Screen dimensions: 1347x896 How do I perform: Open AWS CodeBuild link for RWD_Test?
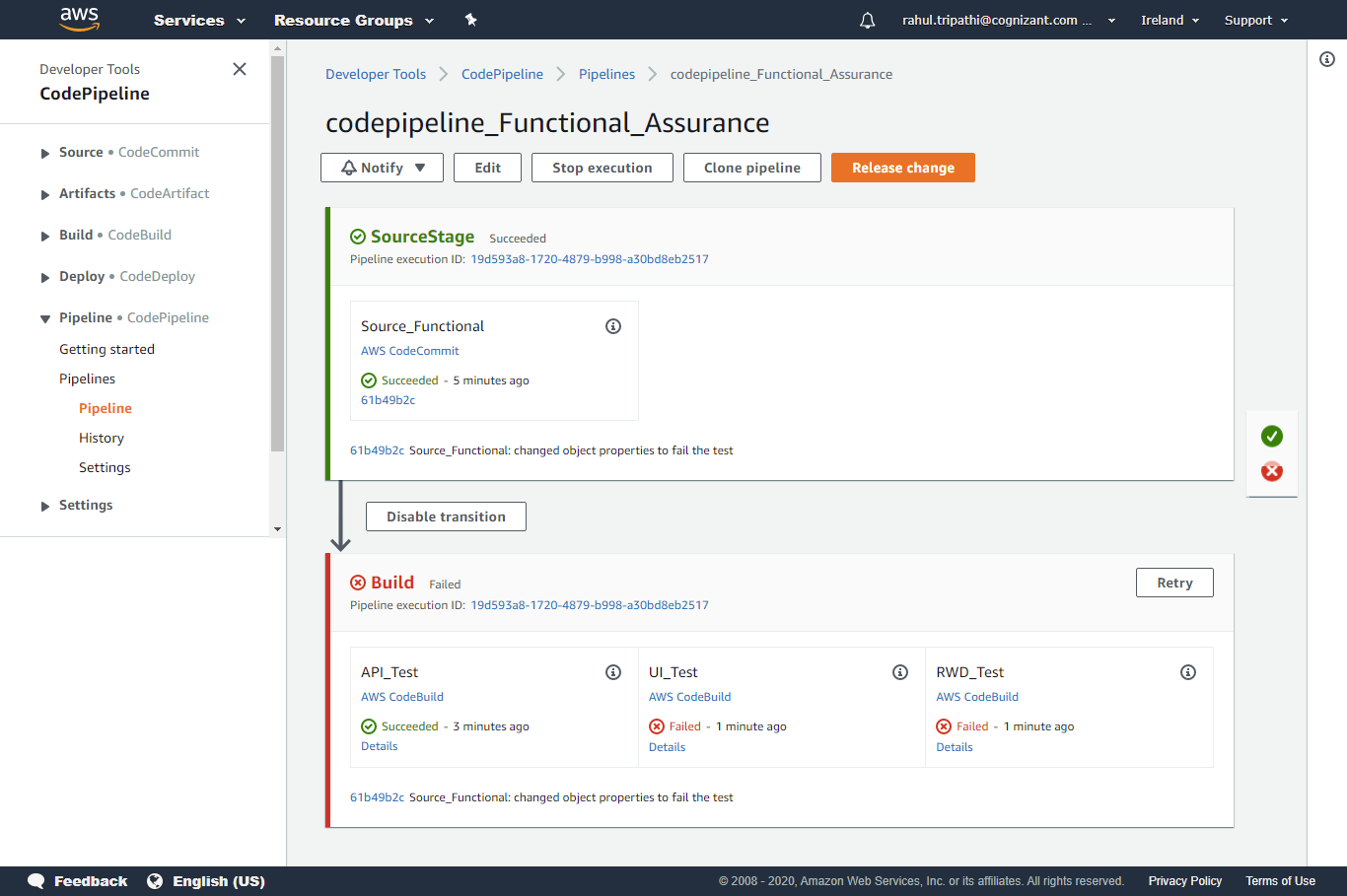coord(977,697)
